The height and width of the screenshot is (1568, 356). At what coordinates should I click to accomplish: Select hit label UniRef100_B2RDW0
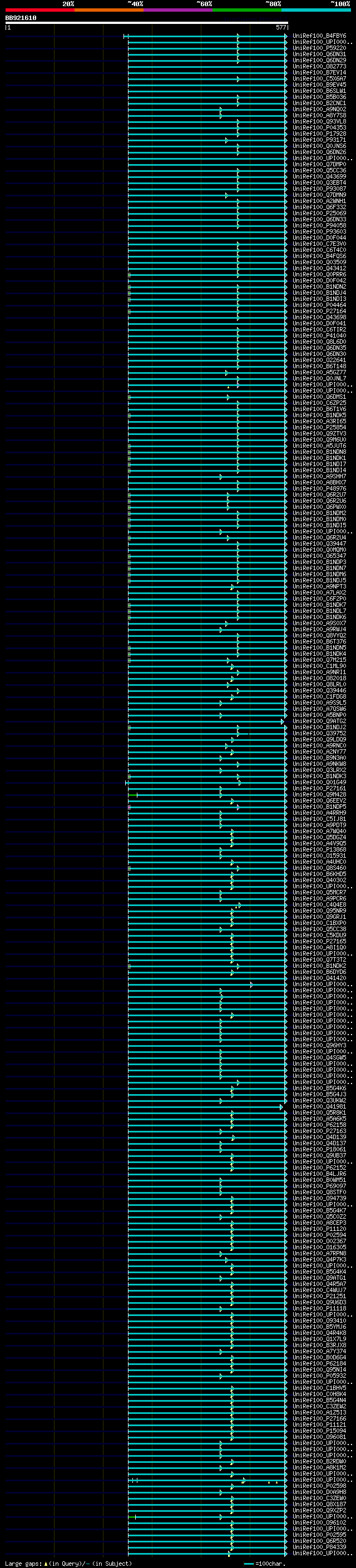click(x=319, y=1461)
